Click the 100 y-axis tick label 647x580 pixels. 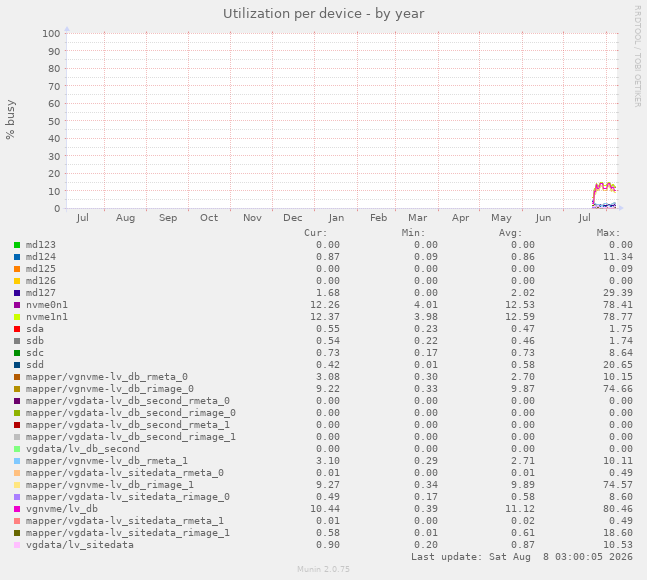pyautogui.click(x=51, y=33)
